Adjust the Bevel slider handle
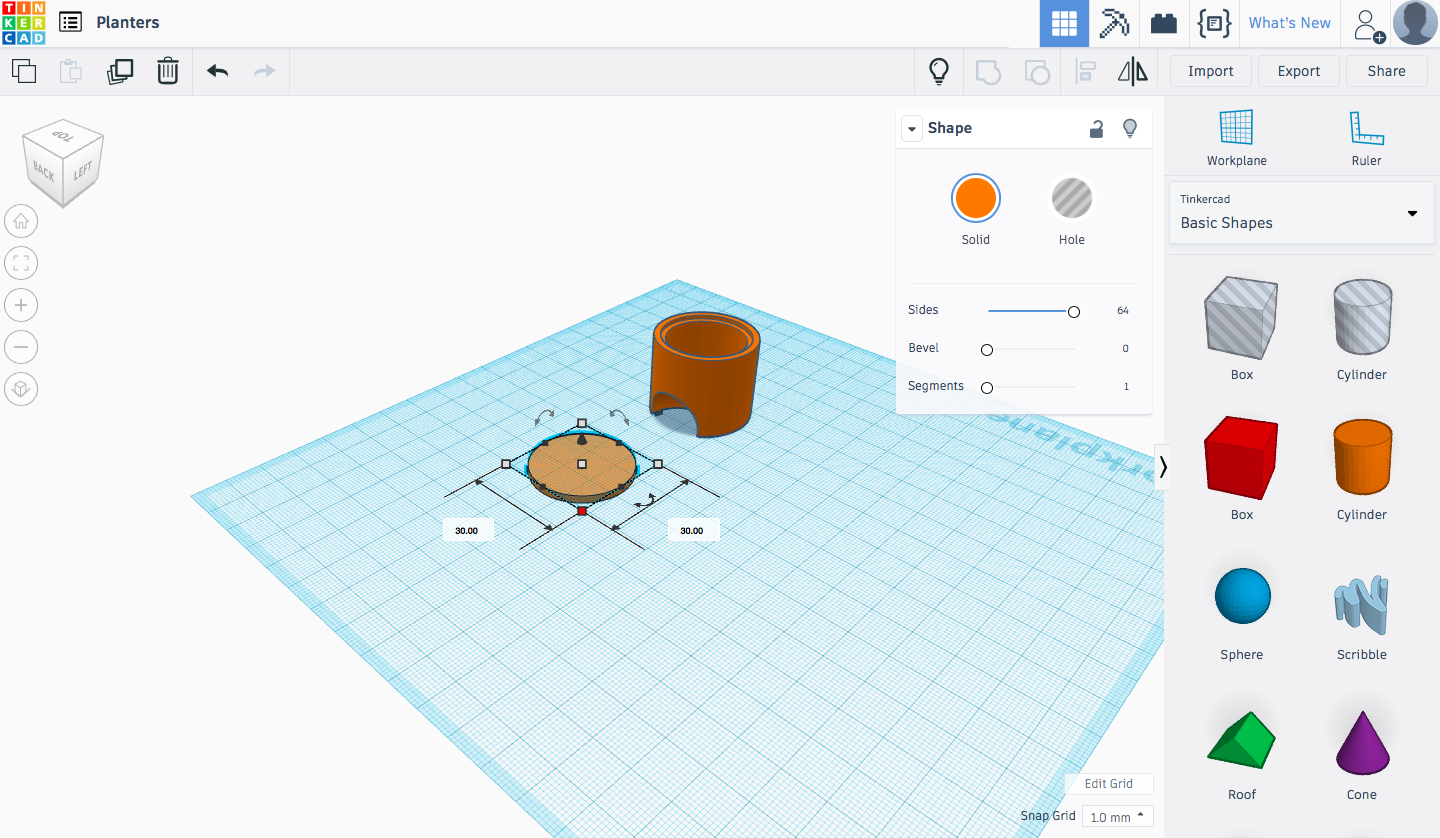The image size is (1440, 838). pyautogui.click(x=987, y=350)
